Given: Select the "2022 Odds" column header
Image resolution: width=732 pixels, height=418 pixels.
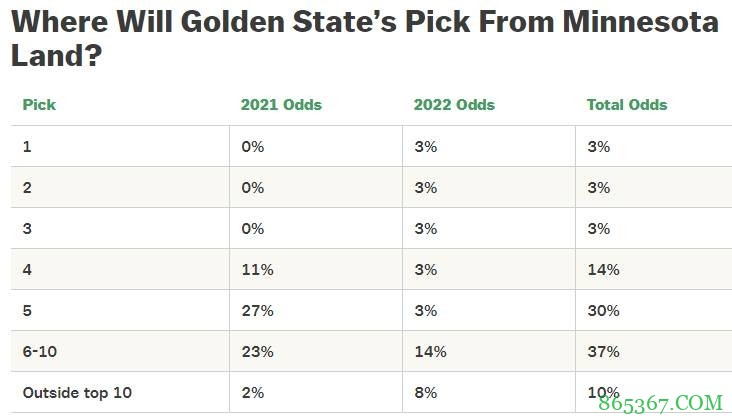Looking at the screenshot, I should coord(454,104).
